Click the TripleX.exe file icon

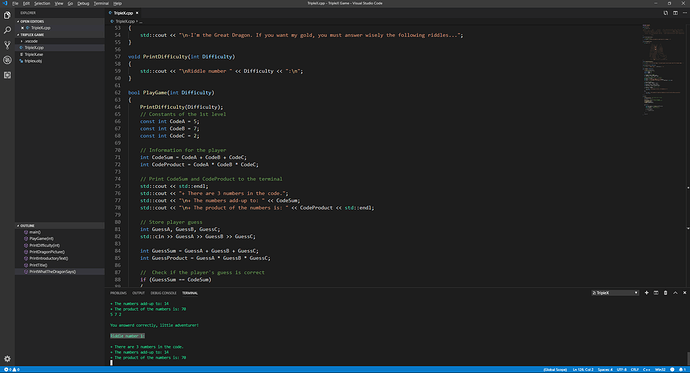coord(21,54)
